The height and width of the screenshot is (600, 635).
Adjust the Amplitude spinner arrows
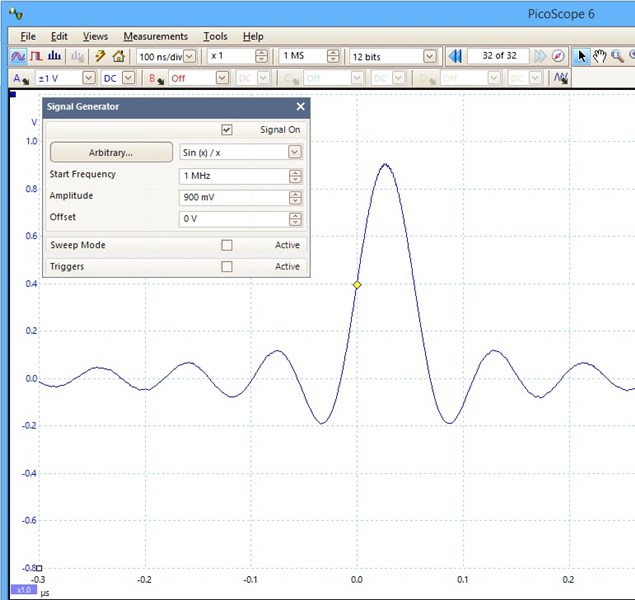click(295, 198)
